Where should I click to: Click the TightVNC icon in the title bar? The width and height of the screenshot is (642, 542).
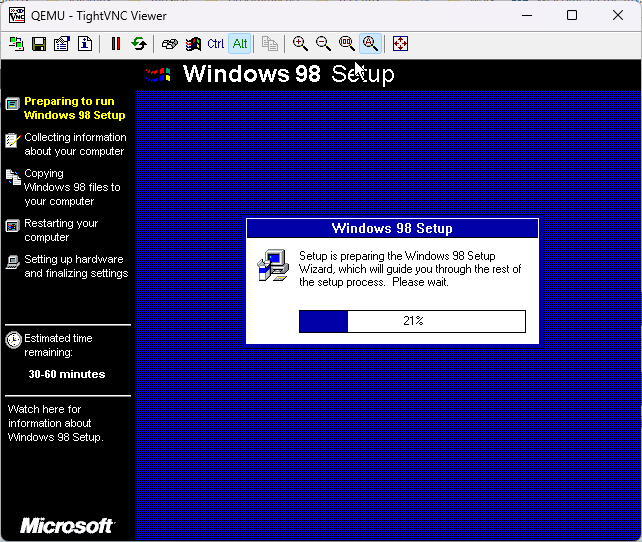17,15
